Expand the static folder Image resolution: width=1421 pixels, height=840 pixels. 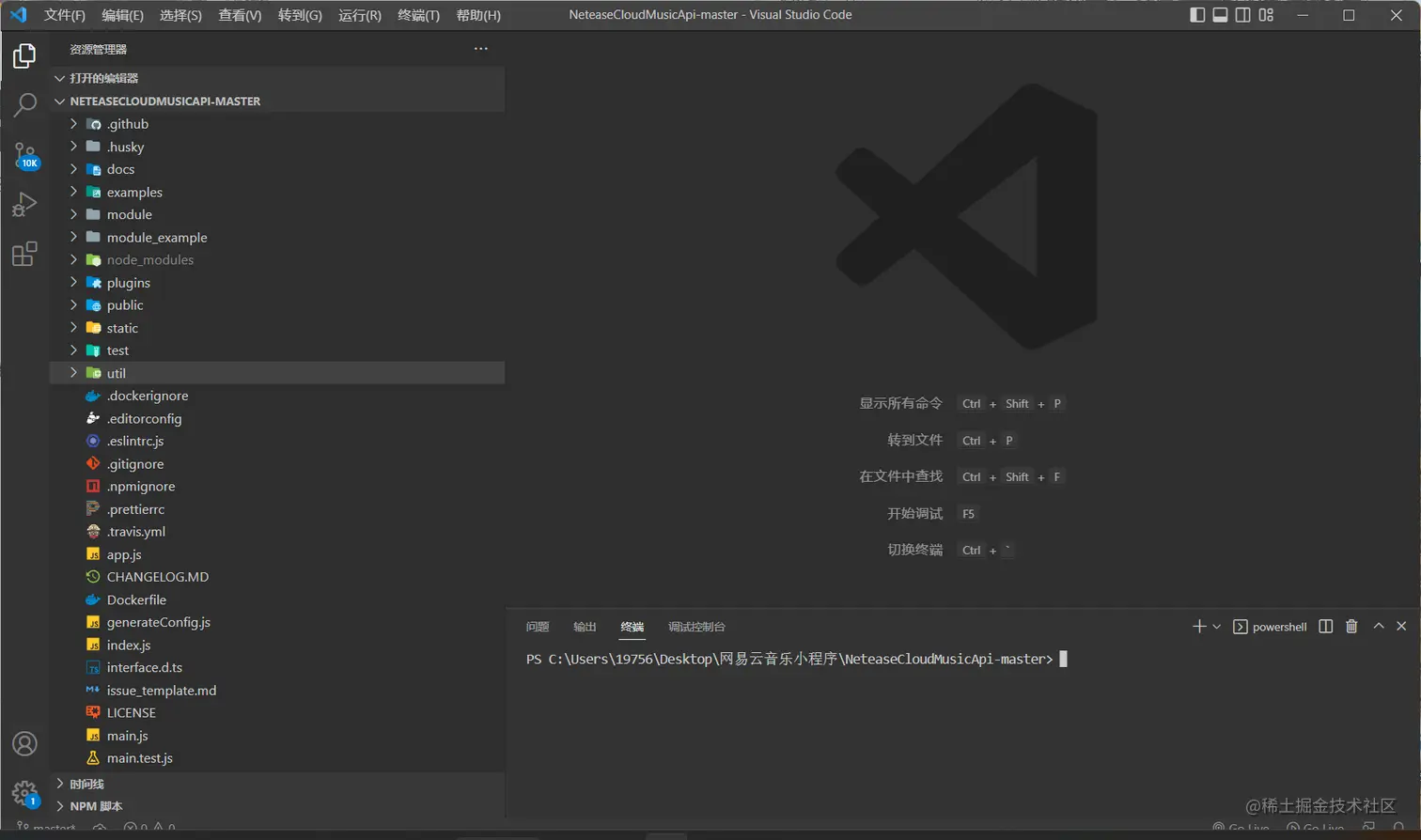tap(277, 328)
